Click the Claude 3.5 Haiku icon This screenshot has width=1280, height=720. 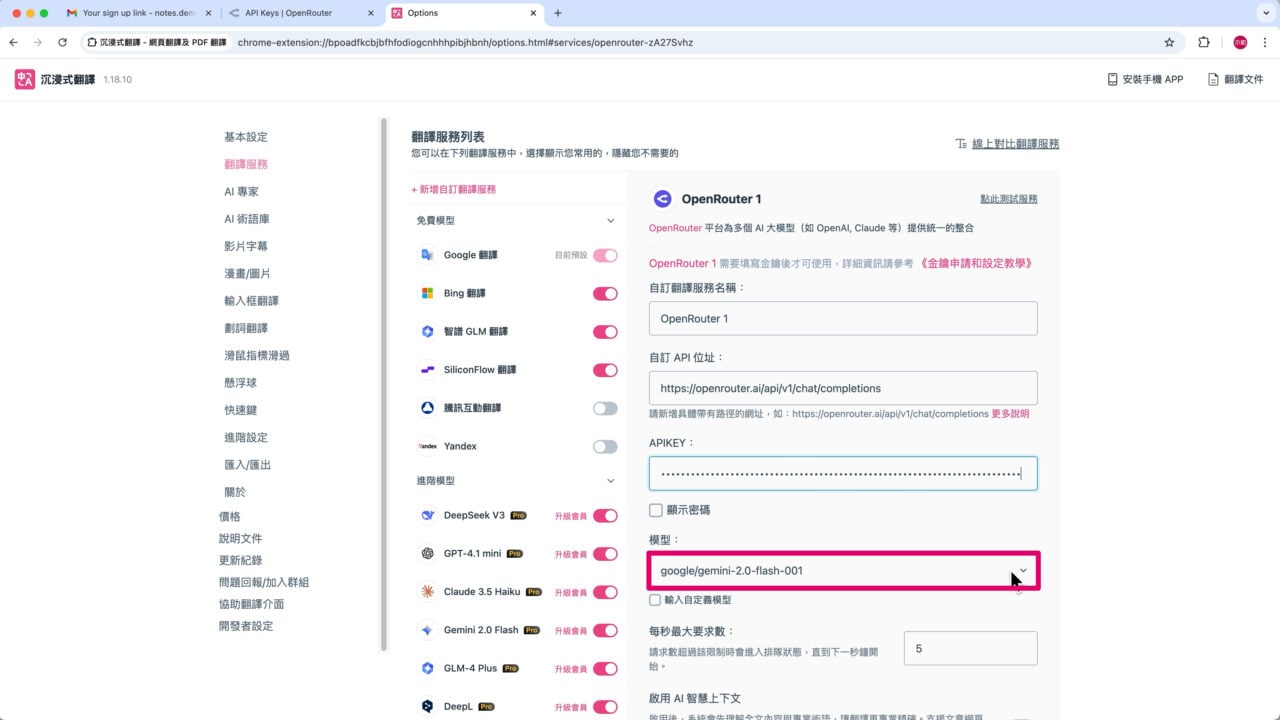pos(427,592)
